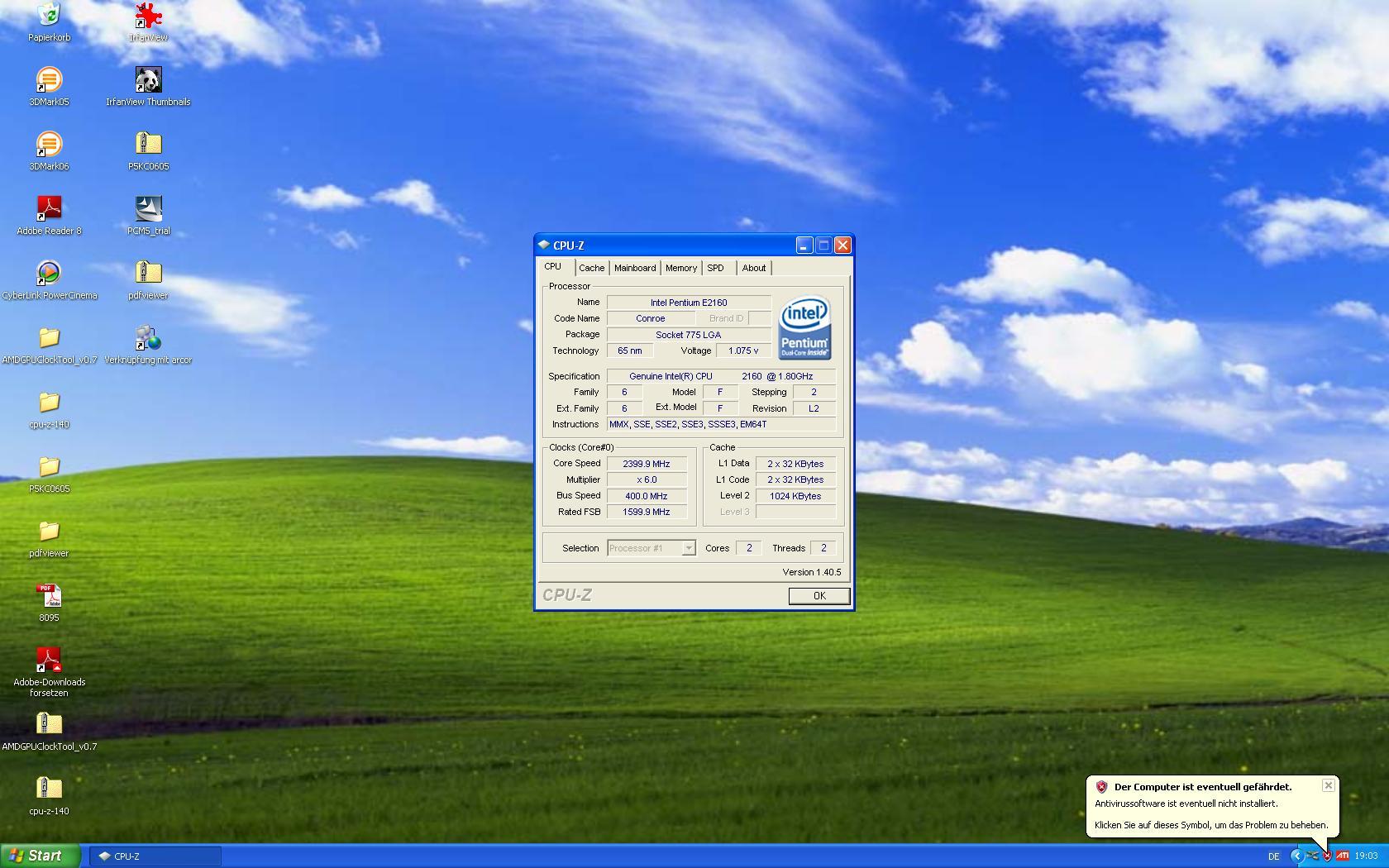Click the Conroe code name field

pyautogui.click(x=651, y=318)
